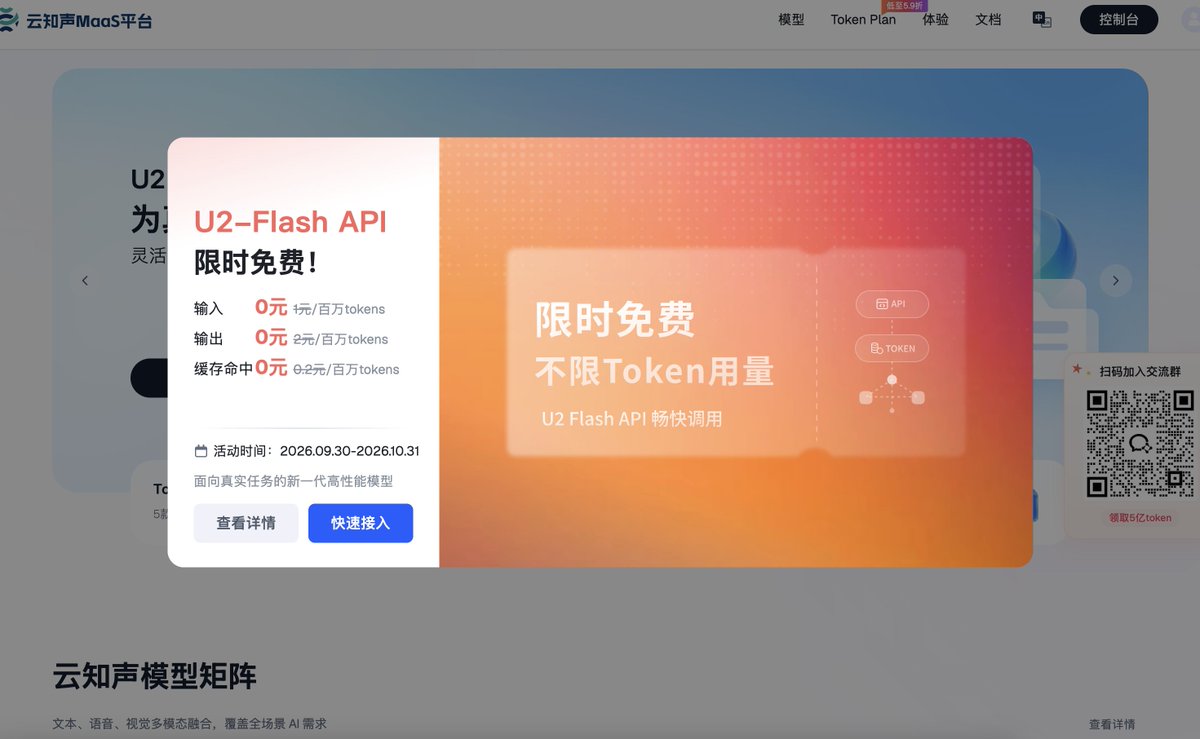
Task: Click the 查看详情 link near 模型矩阵
Action: coord(1112,724)
